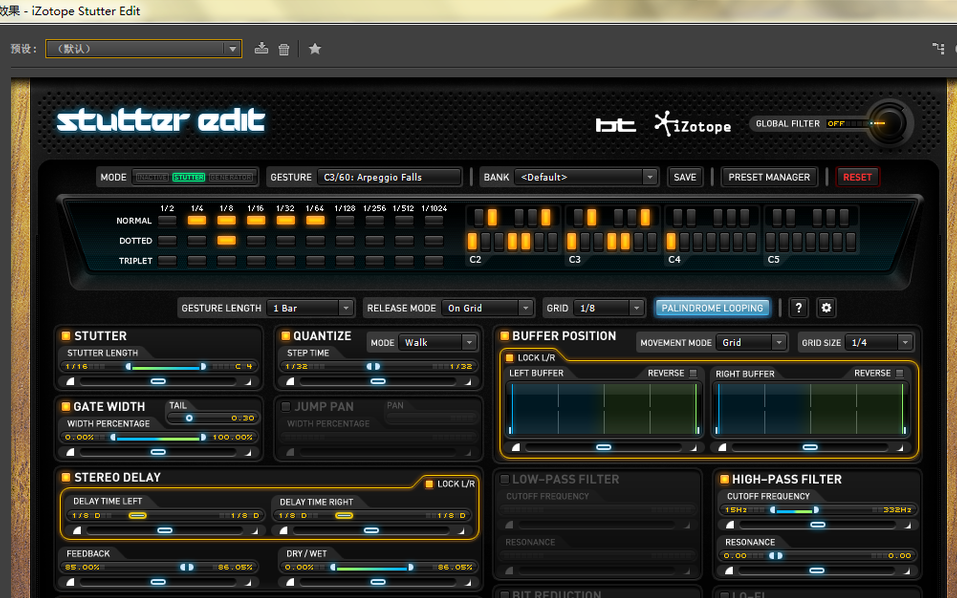Click the iZotope logo
Image resolution: width=957 pixels, height=598 pixels.
click(x=693, y=124)
